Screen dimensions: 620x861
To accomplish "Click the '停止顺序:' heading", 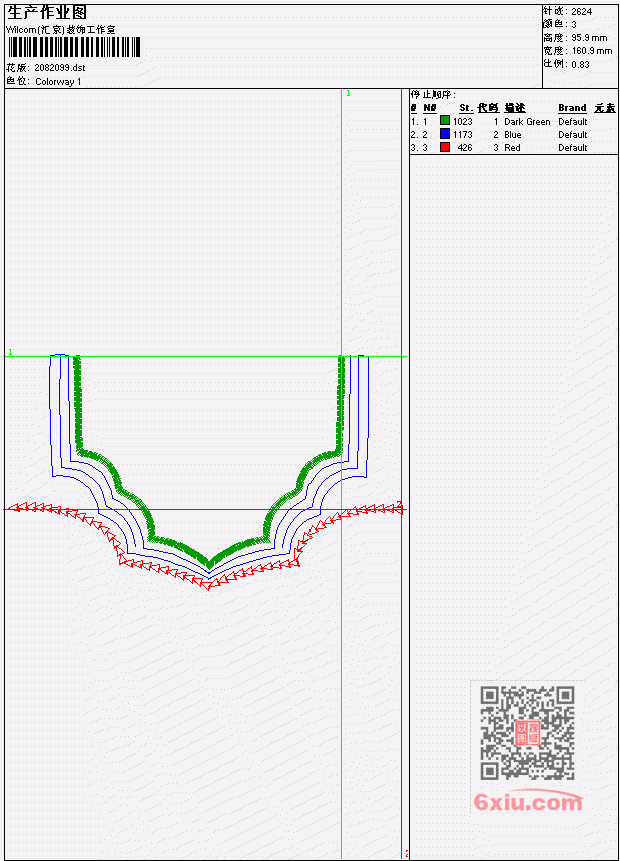I will pyautogui.click(x=433, y=94).
